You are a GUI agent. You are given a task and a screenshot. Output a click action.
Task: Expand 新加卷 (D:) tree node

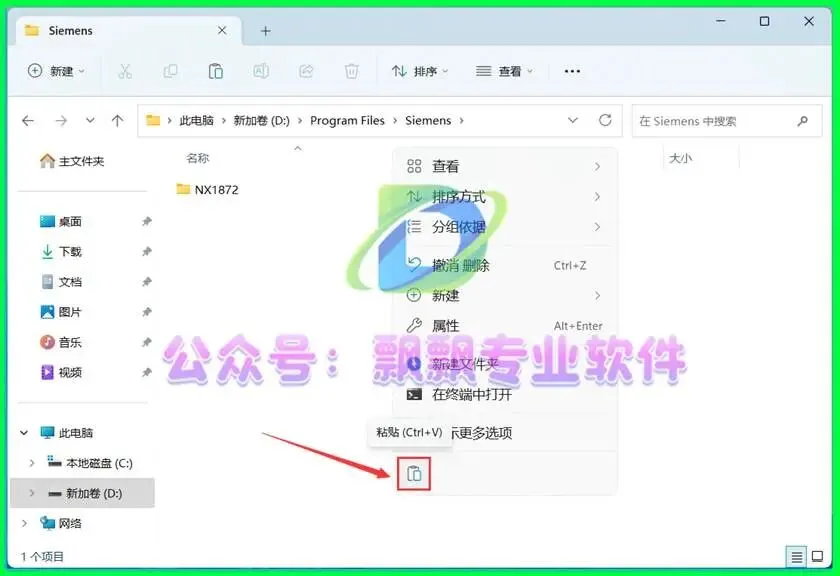[x=32, y=493]
